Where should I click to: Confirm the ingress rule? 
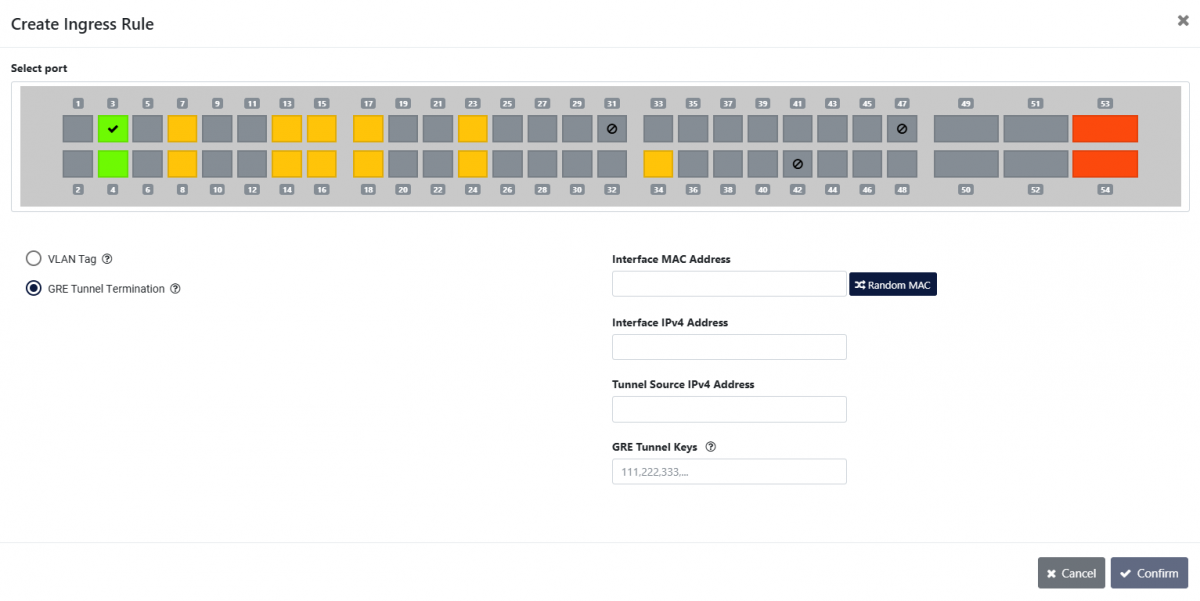1148,573
